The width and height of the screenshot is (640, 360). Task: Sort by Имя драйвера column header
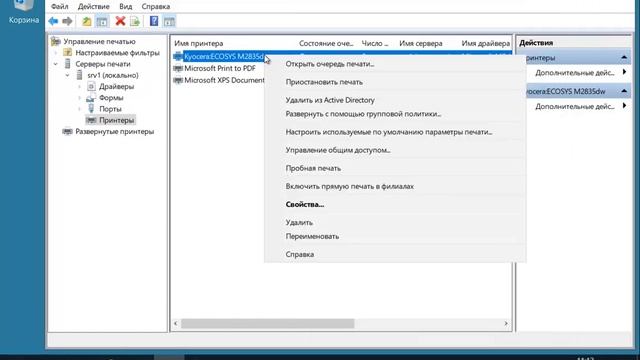485,43
